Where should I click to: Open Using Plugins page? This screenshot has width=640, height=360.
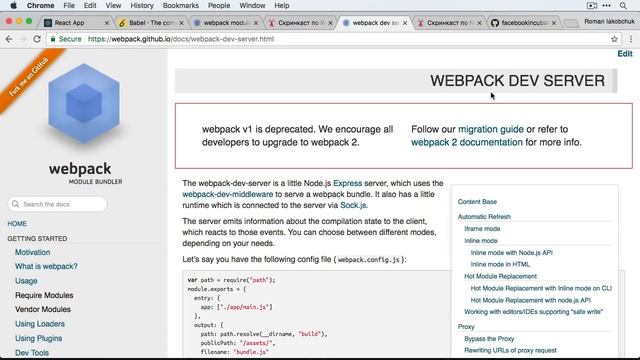39,338
